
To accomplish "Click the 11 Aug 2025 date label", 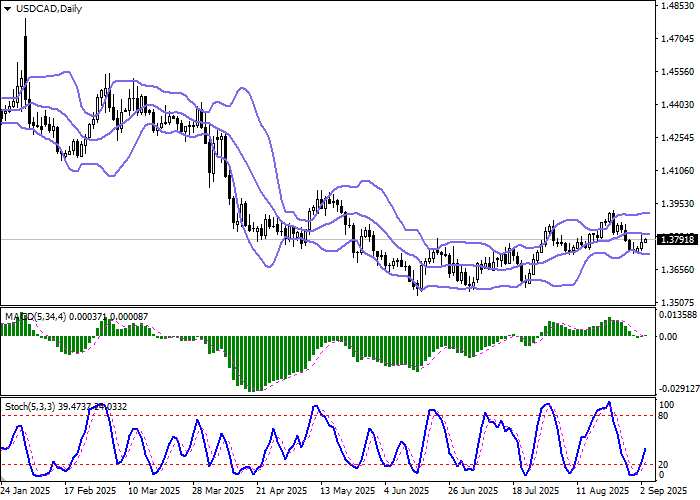I will [x=602, y=491].
